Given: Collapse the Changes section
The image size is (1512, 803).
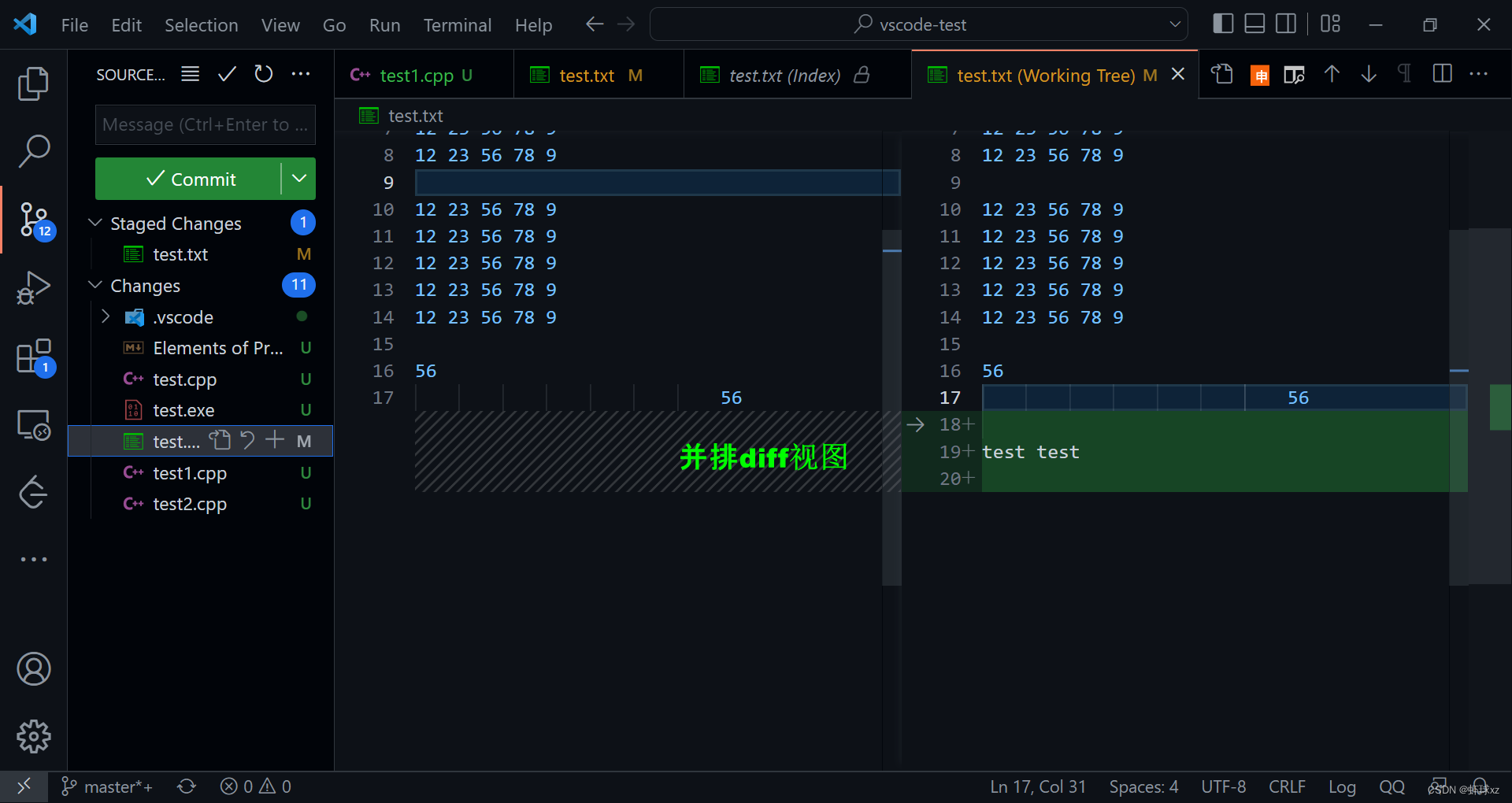Looking at the screenshot, I should click(x=95, y=285).
